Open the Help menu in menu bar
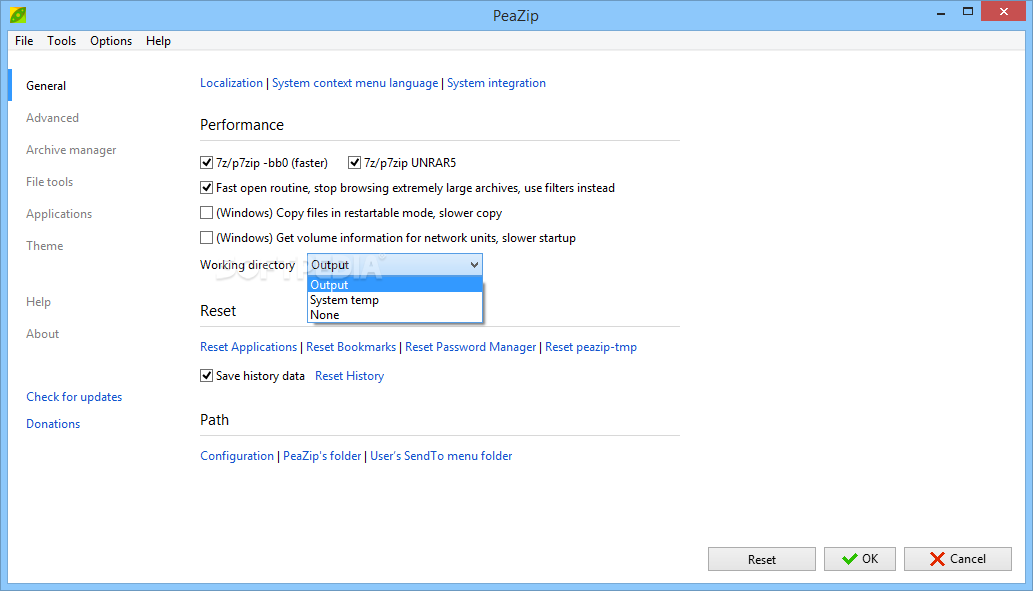Viewport: 1033px width, 591px height. [x=158, y=41]
